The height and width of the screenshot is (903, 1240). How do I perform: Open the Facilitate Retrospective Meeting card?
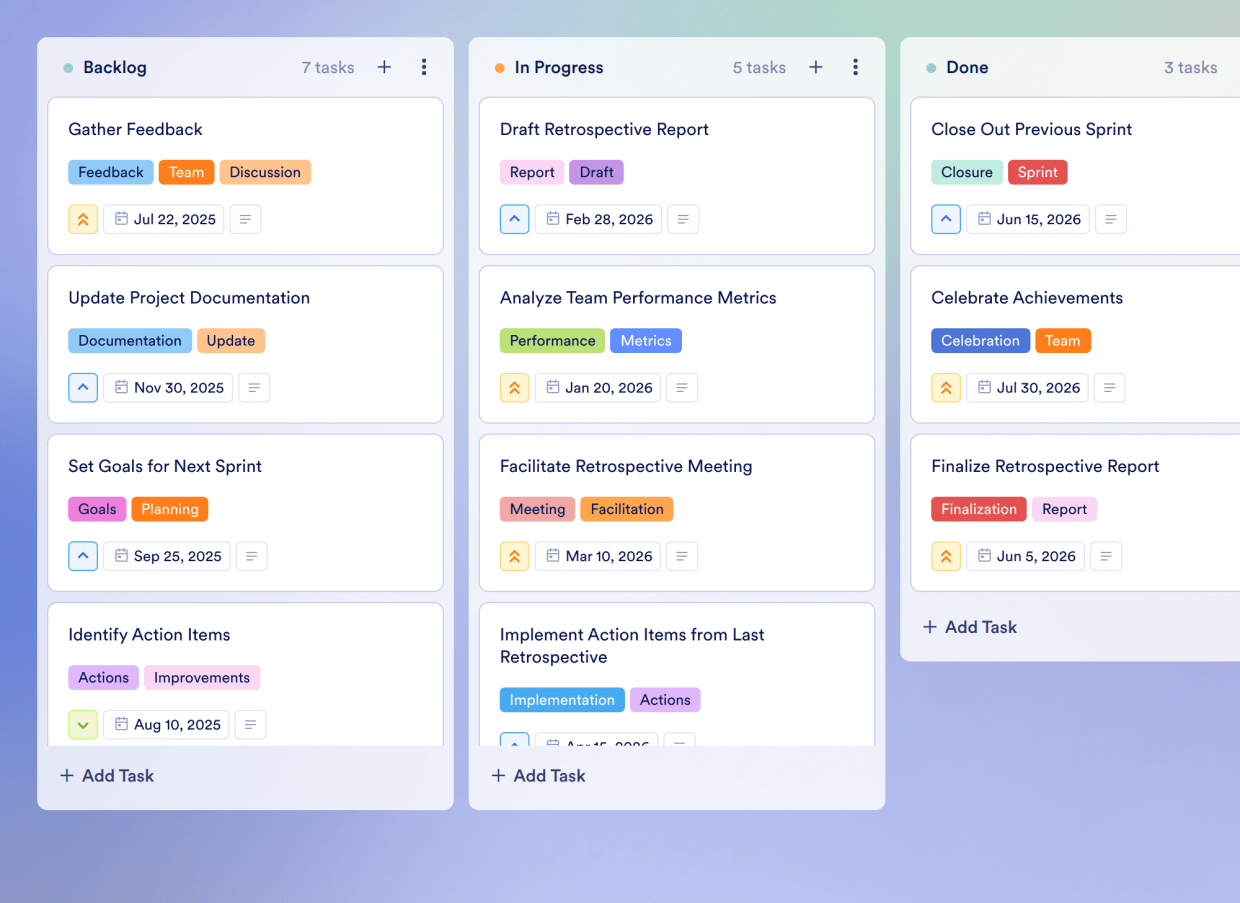click(x=625, y=466)
